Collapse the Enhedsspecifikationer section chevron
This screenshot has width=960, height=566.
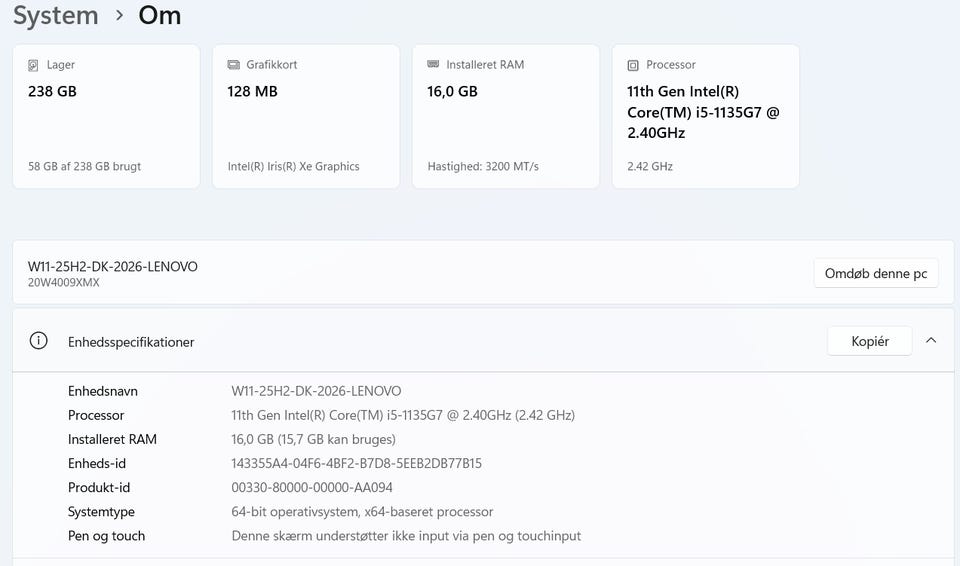(931, 341)
